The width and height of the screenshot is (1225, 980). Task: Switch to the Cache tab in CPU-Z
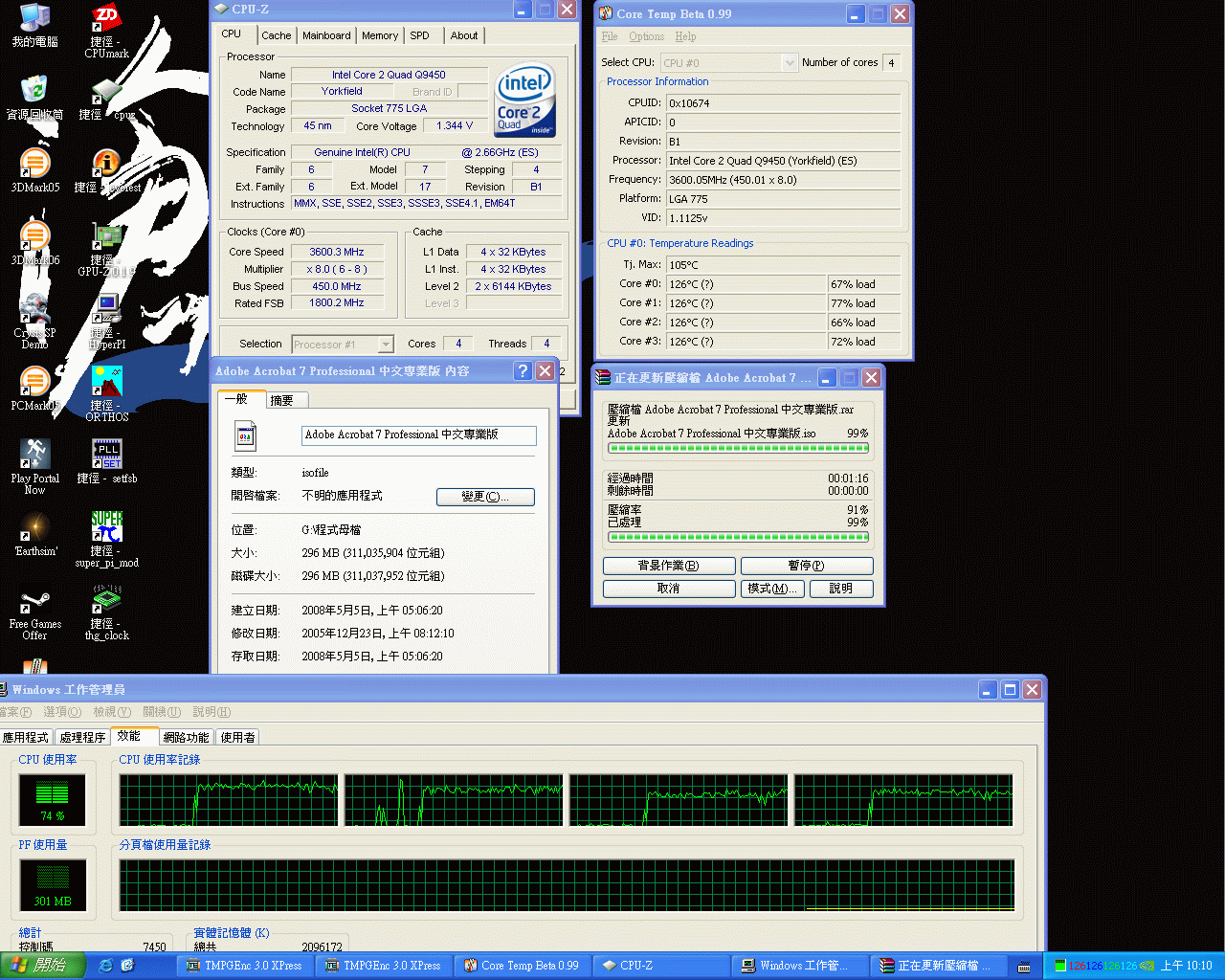277,35
